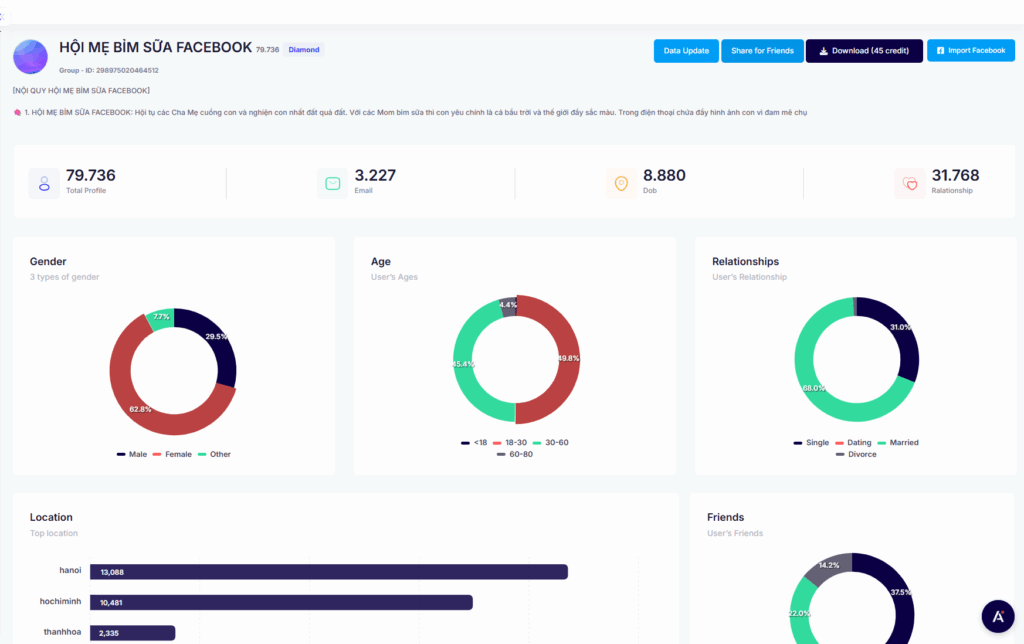The width and height of the screenshot is (1024, 644).
Task: Click the 'HỘI MẸ BỈM SỮA FACEBOOK' page title
Action: [155, 48]
